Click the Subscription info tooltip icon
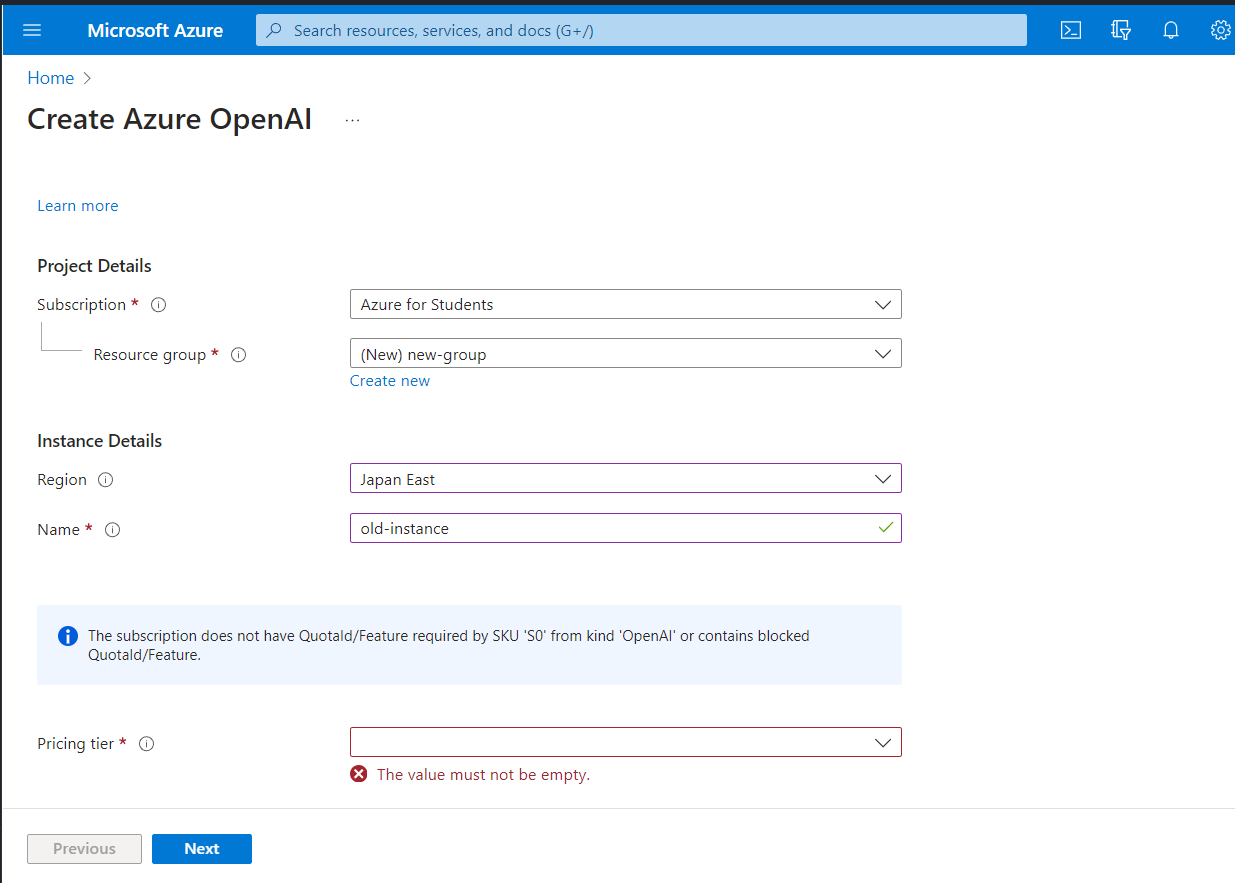The height and width of the screenshot is (883, 1235). coord(158,304)
